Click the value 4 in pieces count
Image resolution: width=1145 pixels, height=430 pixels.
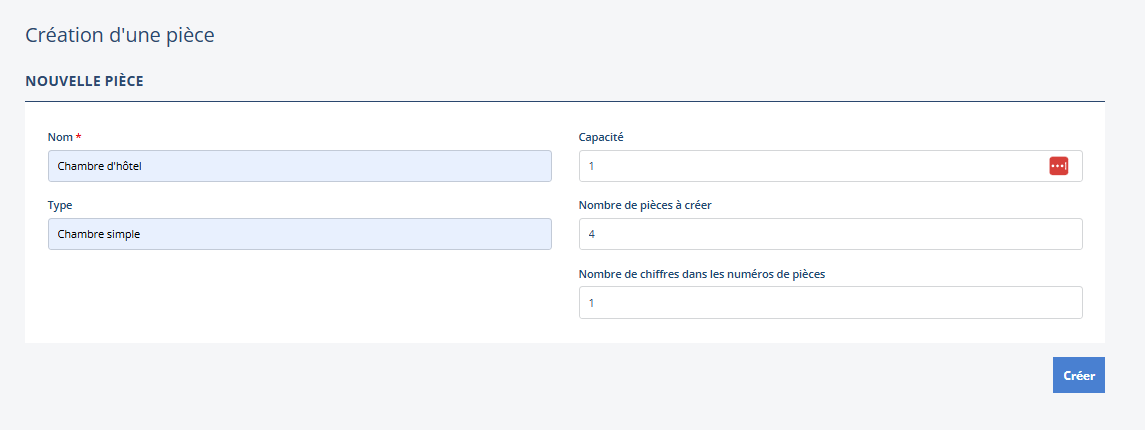click(x=592, y=234)
